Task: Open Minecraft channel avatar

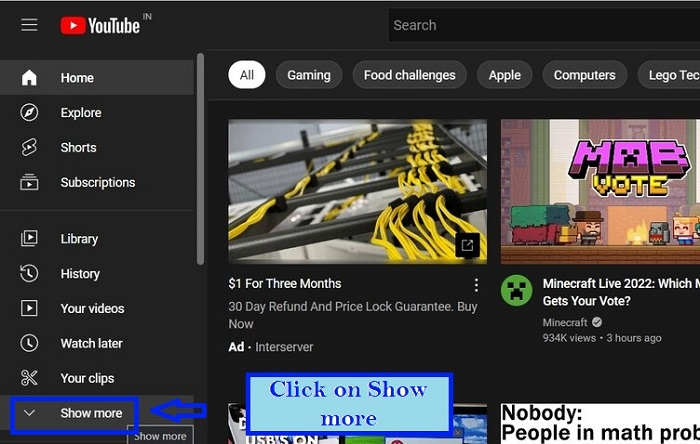Action: (516, 290)
